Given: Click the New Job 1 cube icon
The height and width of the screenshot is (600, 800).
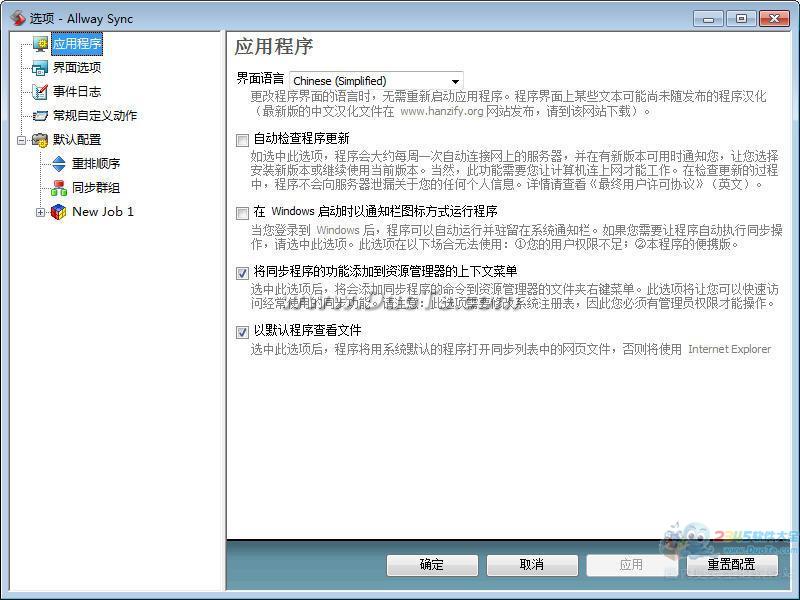Looking at the screenshot, I should pyautogui.click(x=58, y=212).
